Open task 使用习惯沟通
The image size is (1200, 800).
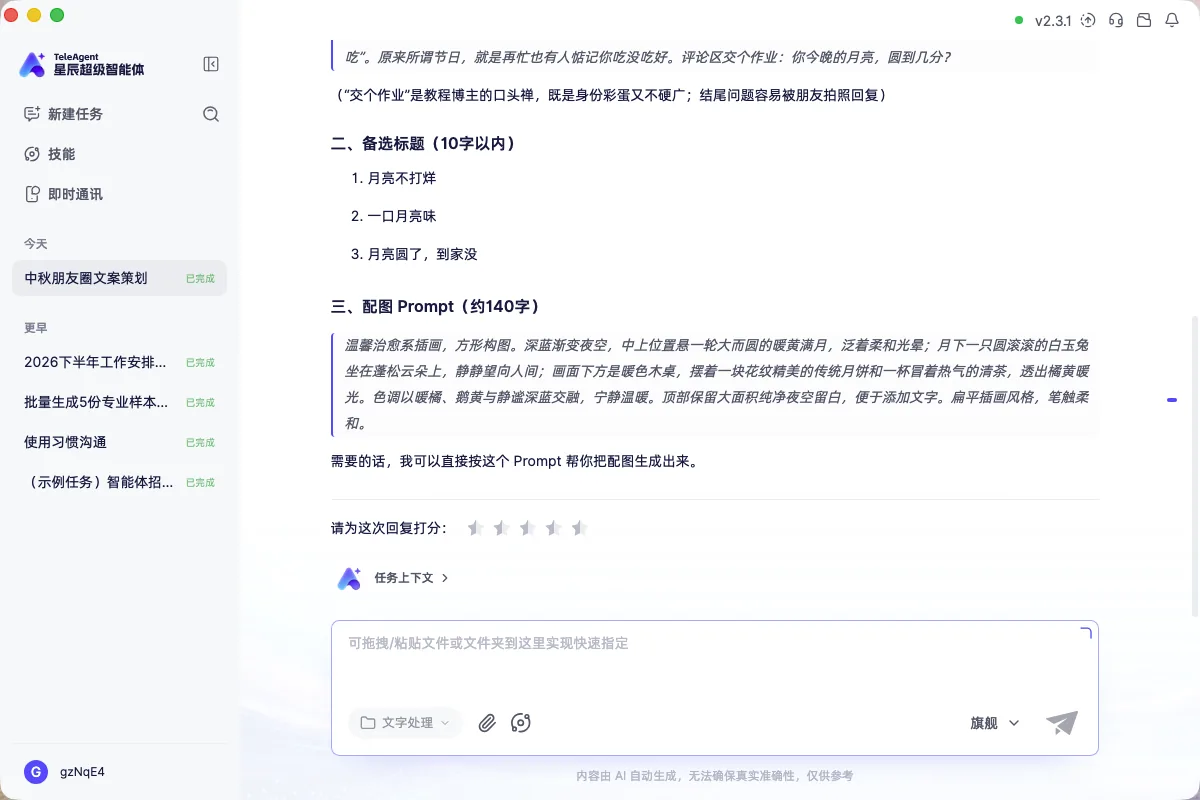119,442
